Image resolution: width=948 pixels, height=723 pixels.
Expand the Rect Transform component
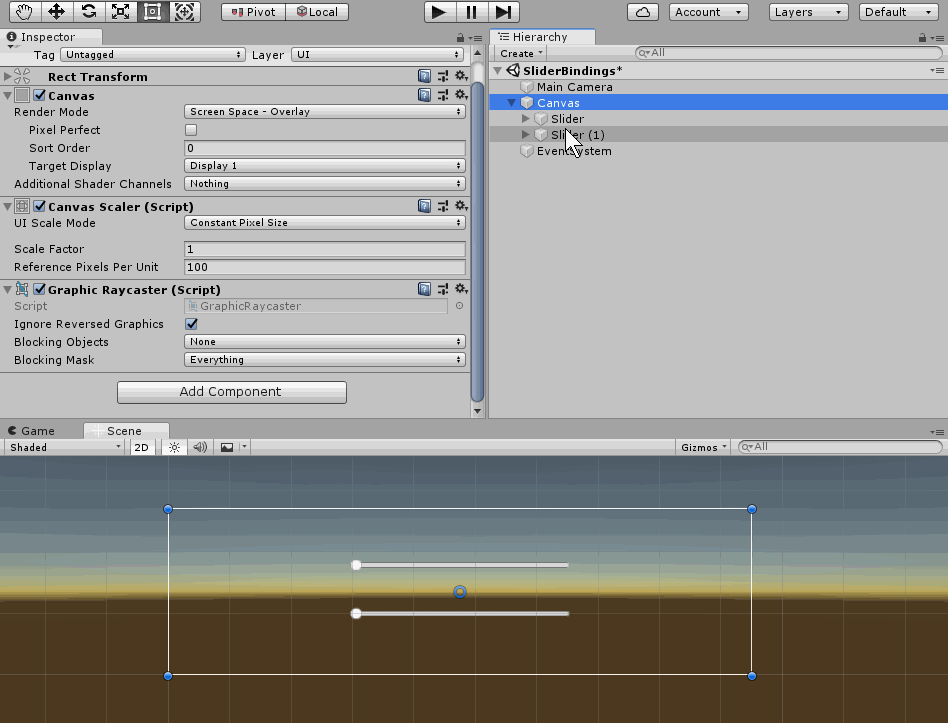7,76
